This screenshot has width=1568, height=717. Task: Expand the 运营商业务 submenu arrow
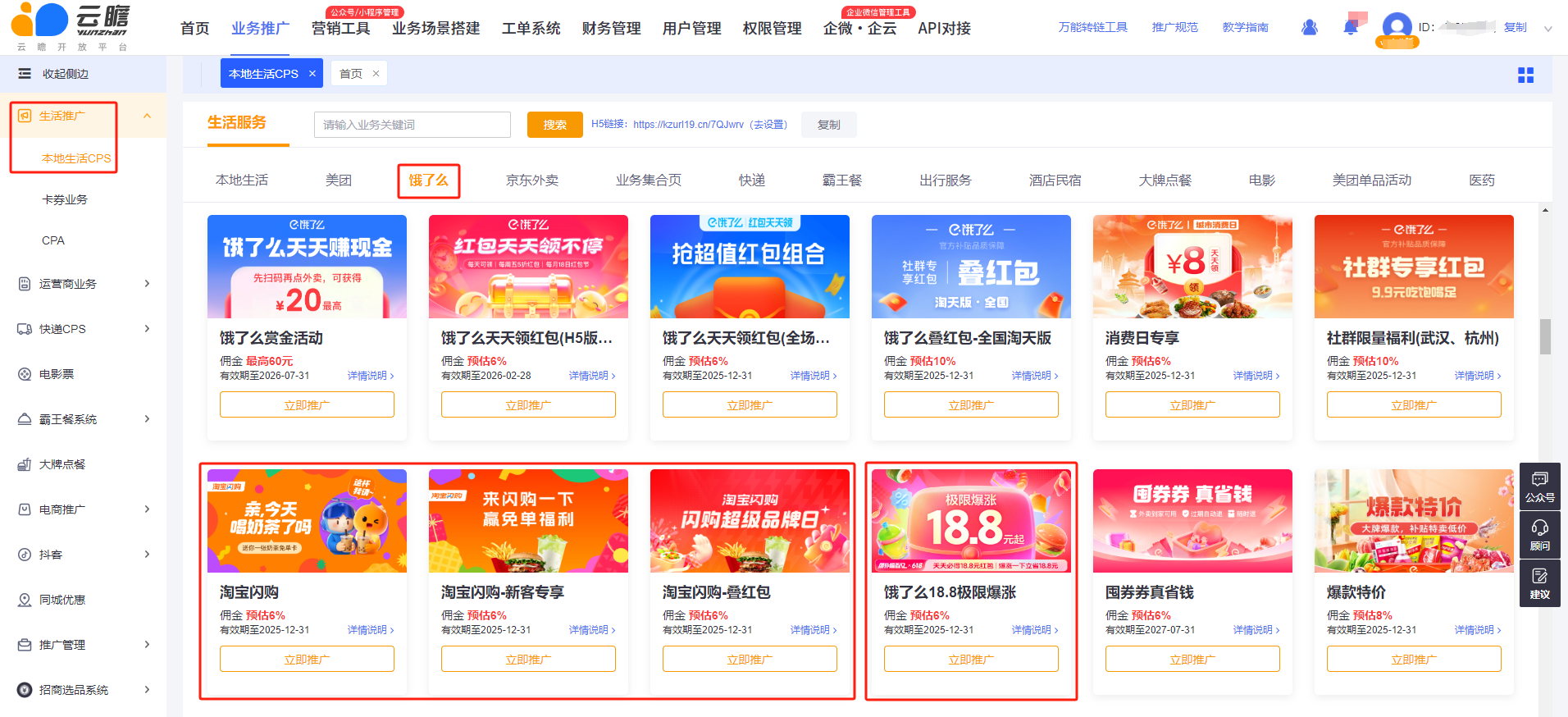(148, 284)
